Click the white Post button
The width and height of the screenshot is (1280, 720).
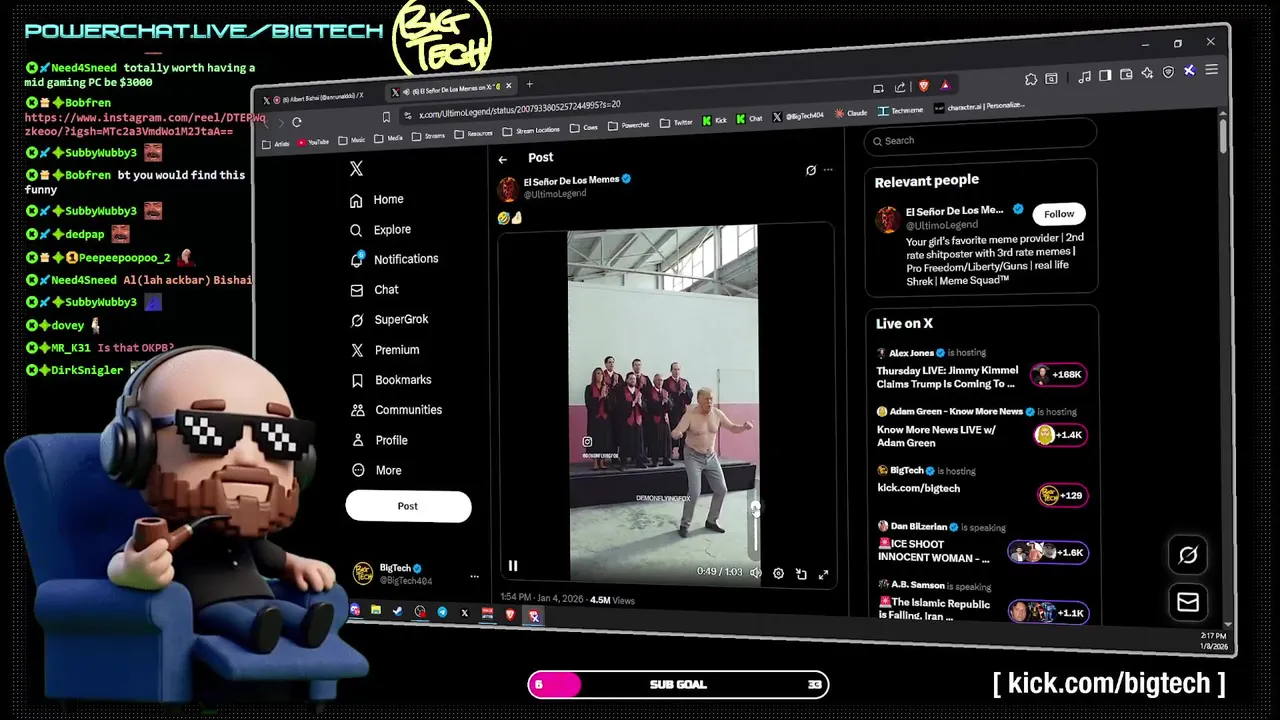[x=408, y=506]
